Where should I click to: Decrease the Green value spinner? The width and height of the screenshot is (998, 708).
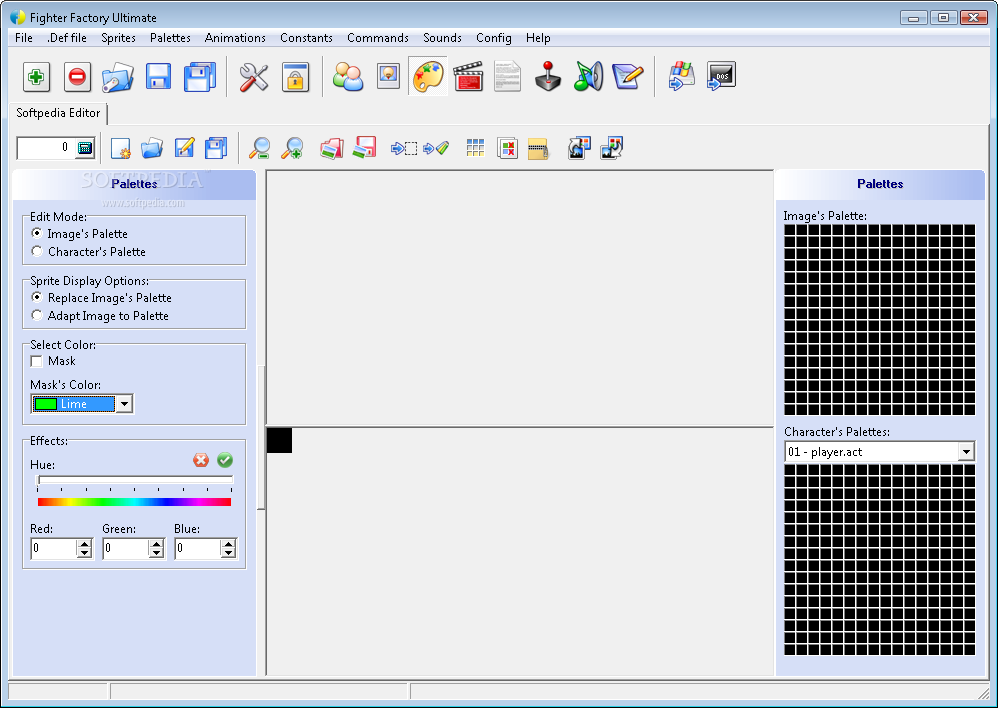tap(157, 553)
